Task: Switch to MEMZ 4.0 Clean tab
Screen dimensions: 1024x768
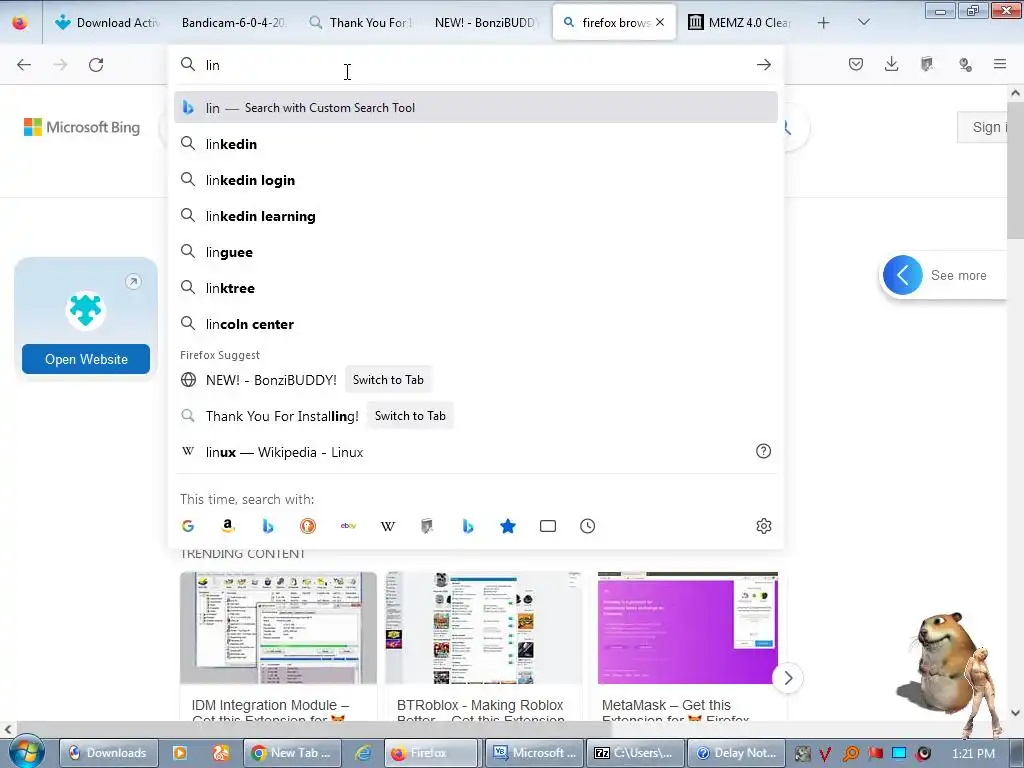Action: tap(741, 22)
